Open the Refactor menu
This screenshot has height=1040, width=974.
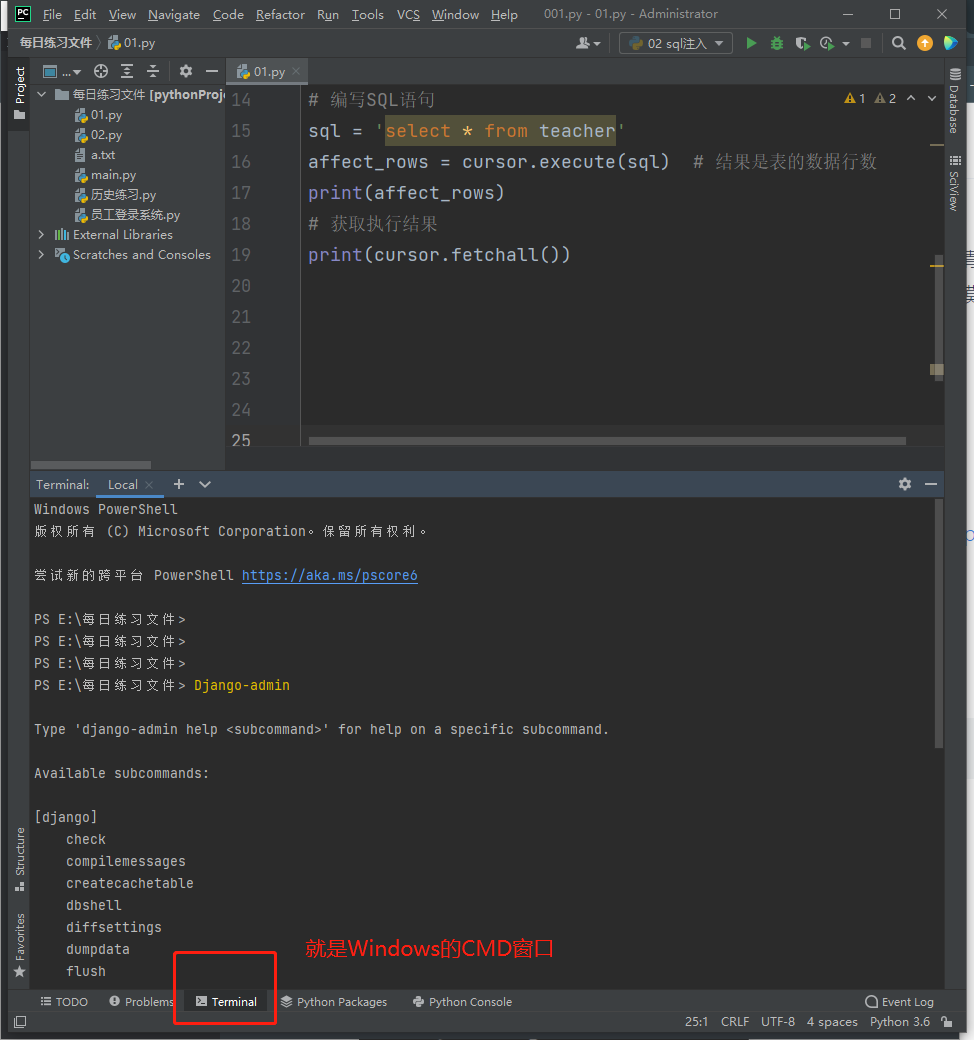[280, 15]
